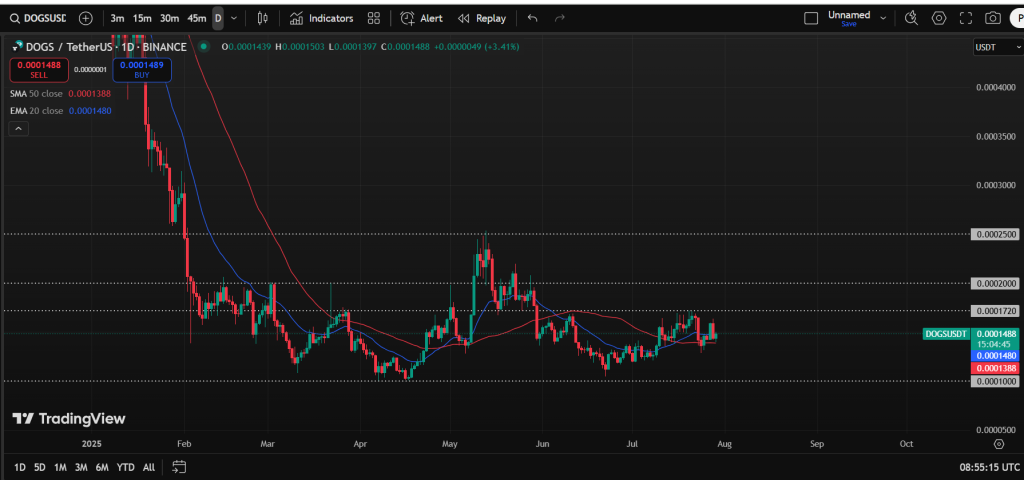Switch to the 15m timeframe
The width and height of the screenshot is (1024, 480).
[142, 18]
